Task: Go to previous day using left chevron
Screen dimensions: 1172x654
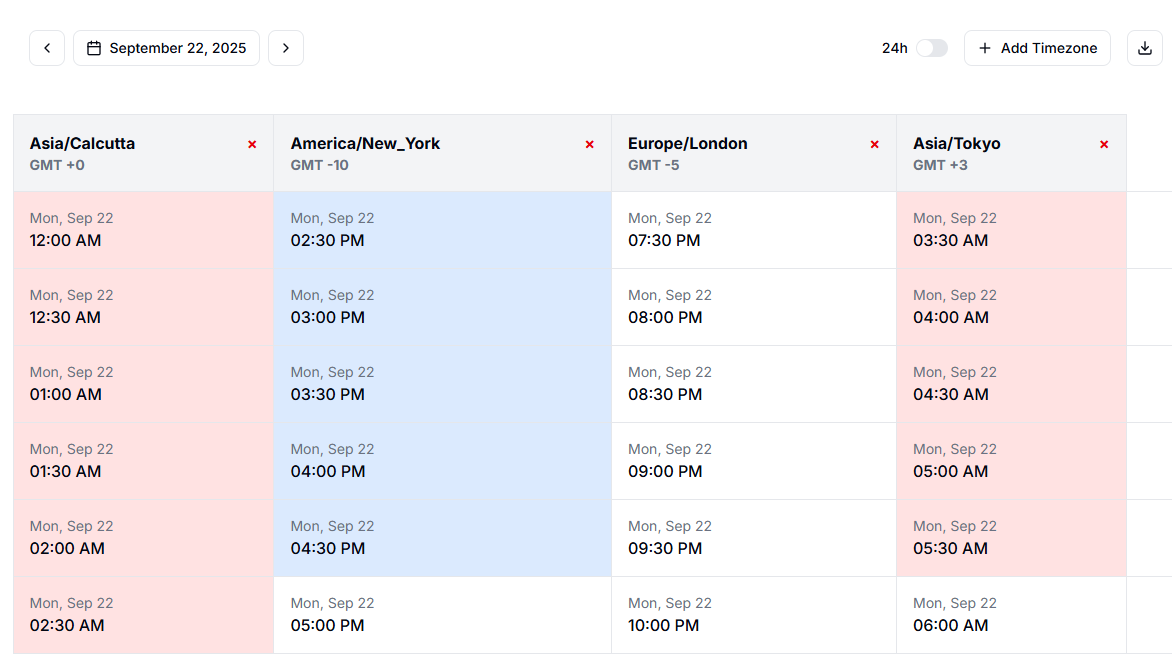Action: tap(47, 48)
